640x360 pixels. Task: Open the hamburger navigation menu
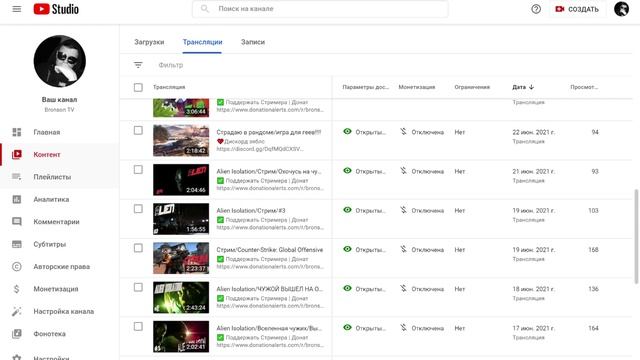[x=17, y=9]
